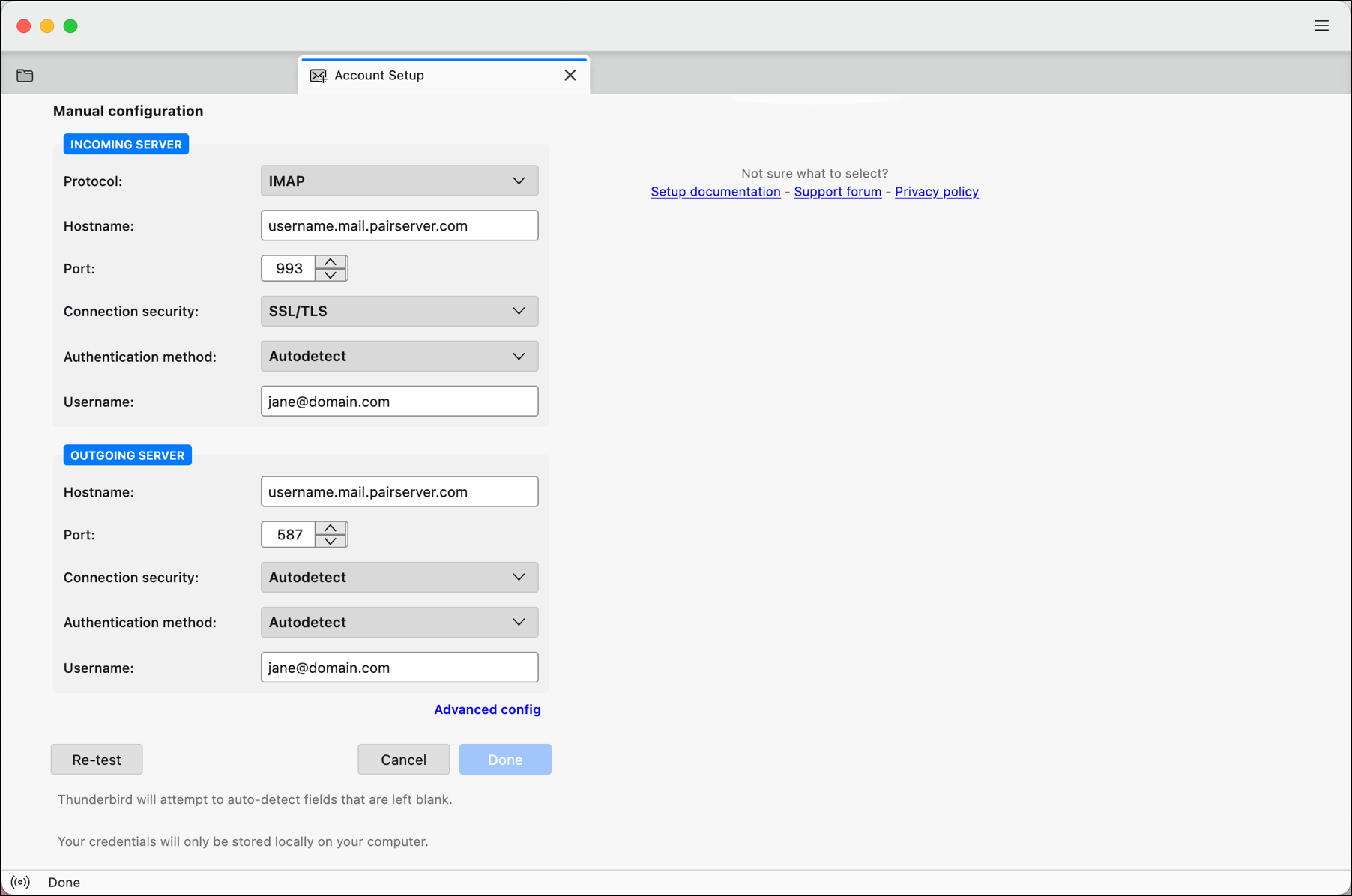This screenshot has height=896, width=1352.
Task: Click the green fullscreen window button
Action: [70, 26]
